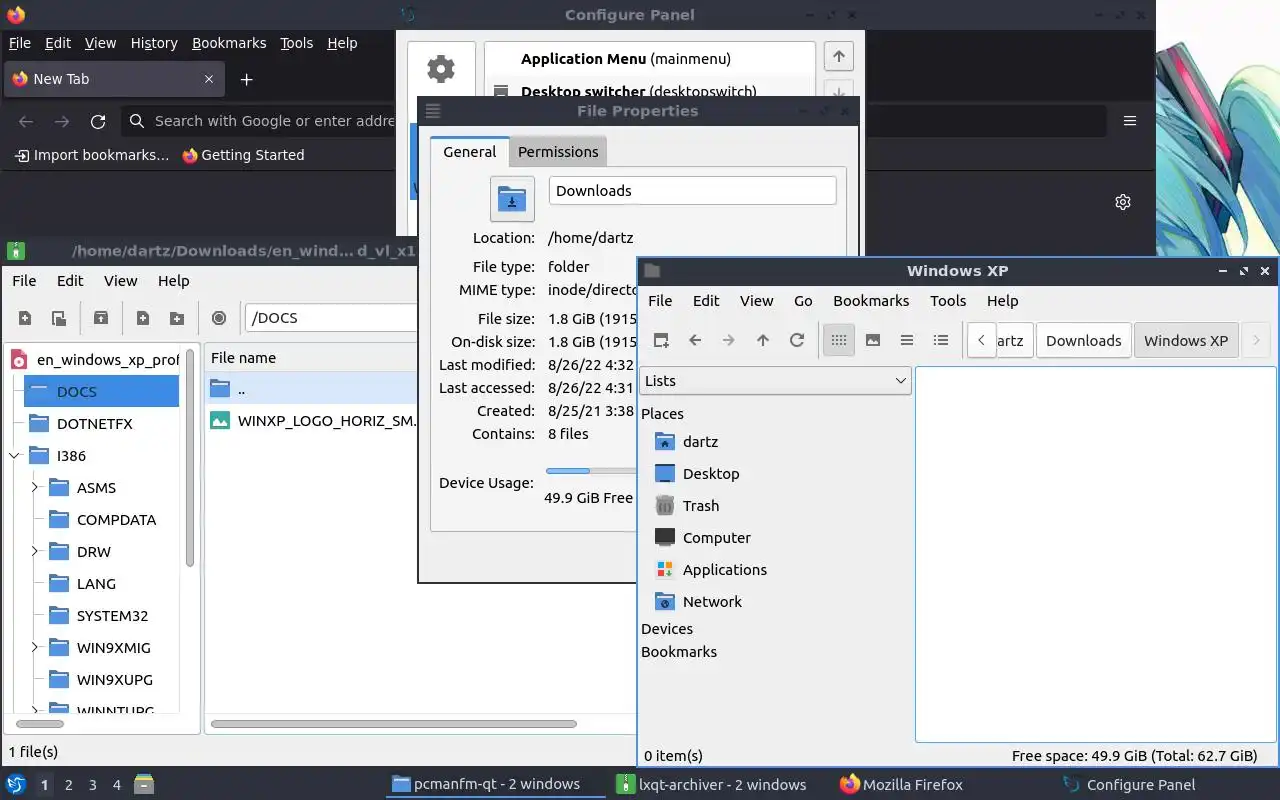
Task: Click the stop icon in lxqt-archiver toolbar
Action: point(219,318)
